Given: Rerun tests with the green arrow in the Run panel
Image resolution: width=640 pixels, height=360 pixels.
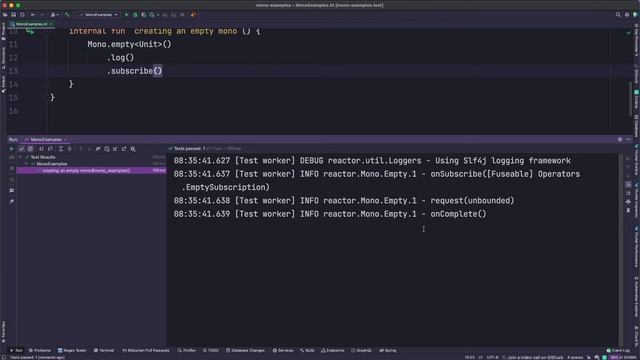Looking at the screenshot, I should [x=11, y=149].
